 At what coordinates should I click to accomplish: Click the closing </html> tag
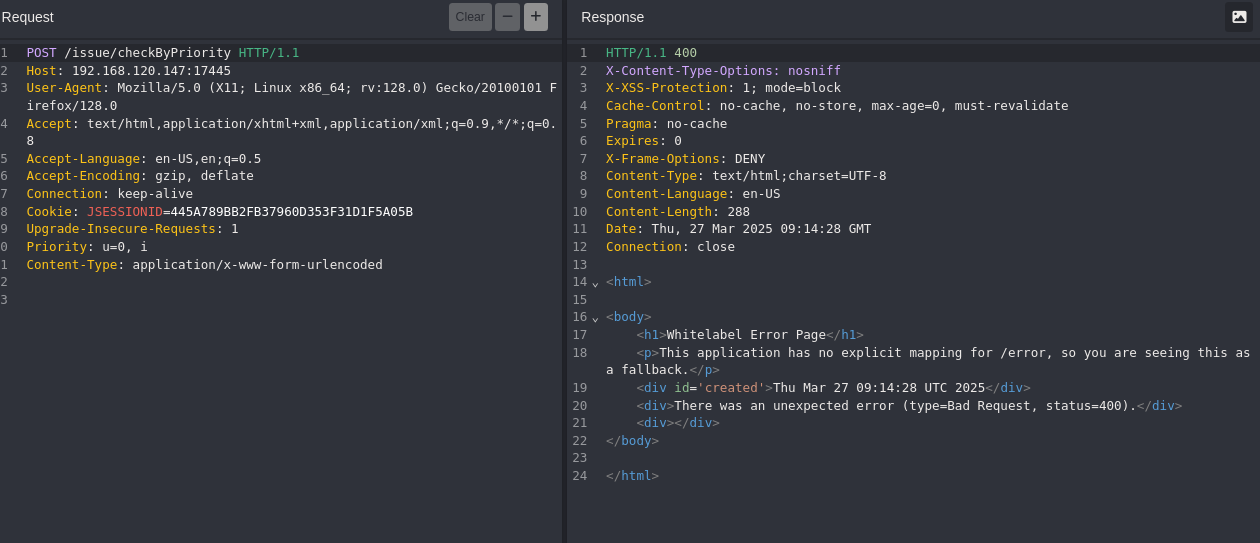coord(632,476)
